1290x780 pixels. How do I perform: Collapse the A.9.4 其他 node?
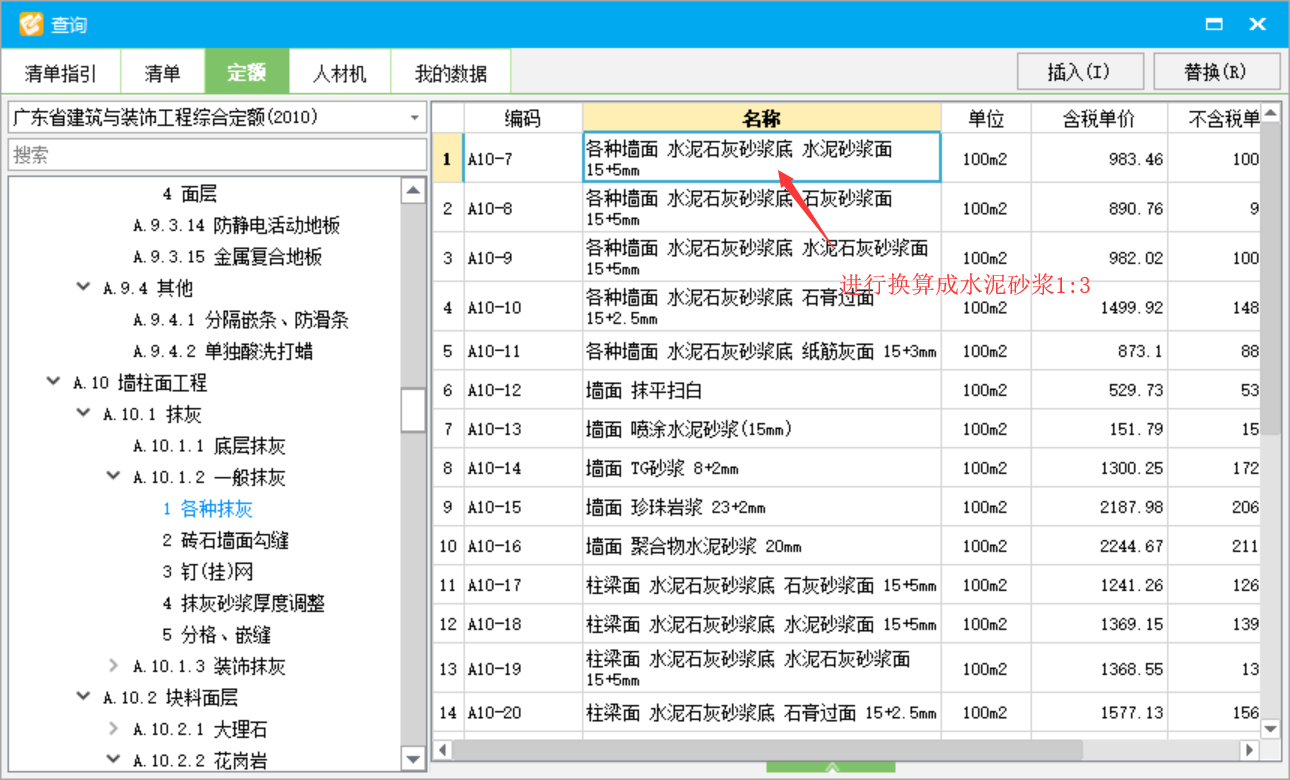click(83, 288)
